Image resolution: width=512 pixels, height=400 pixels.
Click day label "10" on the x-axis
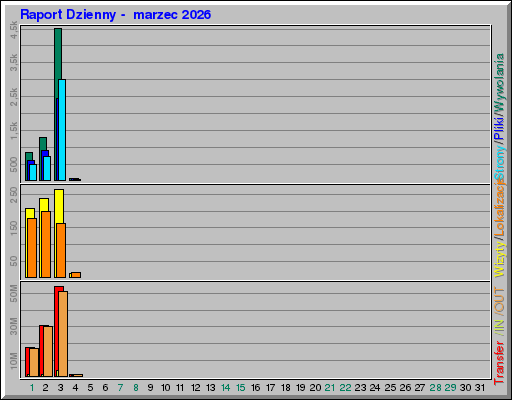tap(166, 388)
